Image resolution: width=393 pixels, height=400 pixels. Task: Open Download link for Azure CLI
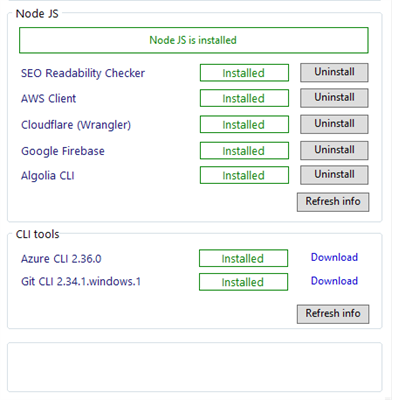pos(334,257)
